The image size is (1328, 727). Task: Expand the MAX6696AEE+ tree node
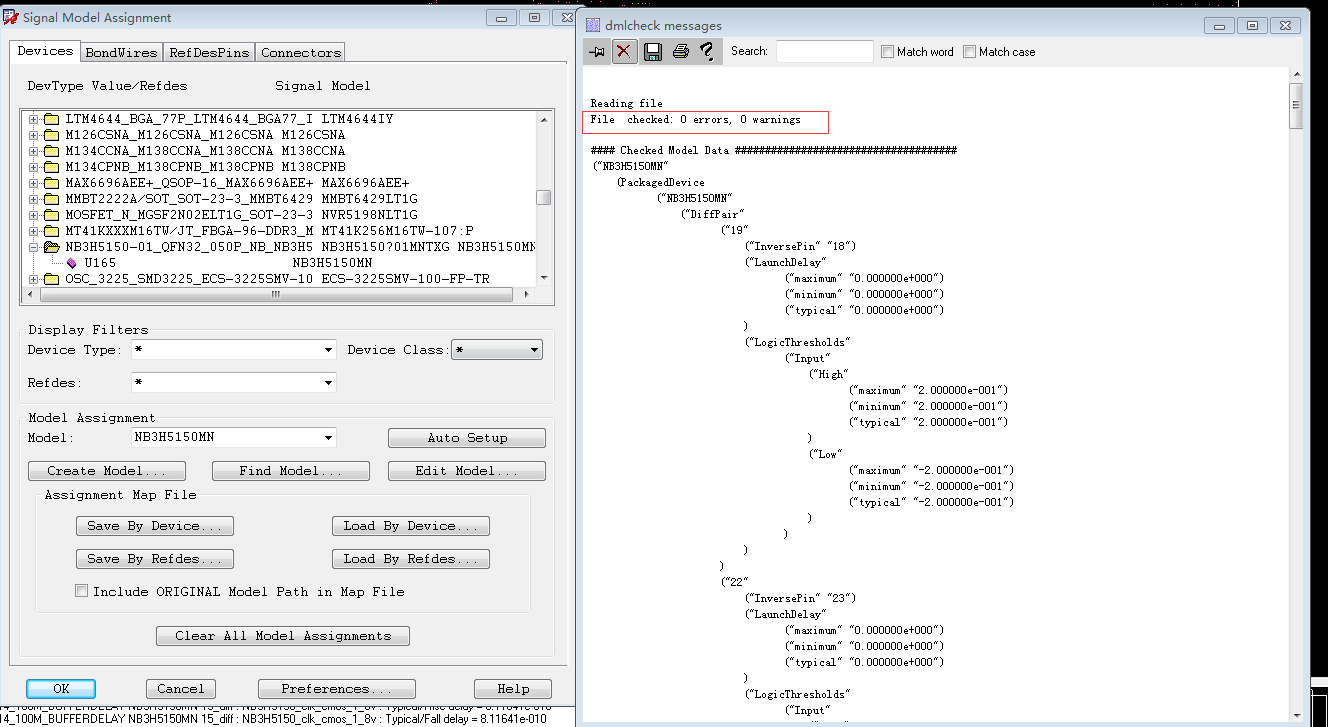tap(33, 183)
